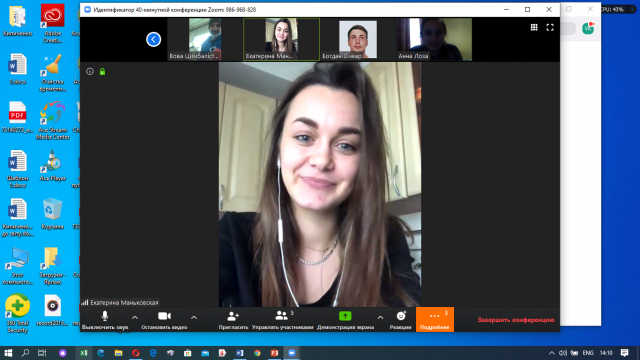Open Google Chrome from taskbar
The image size is (640, 360).
257,353
